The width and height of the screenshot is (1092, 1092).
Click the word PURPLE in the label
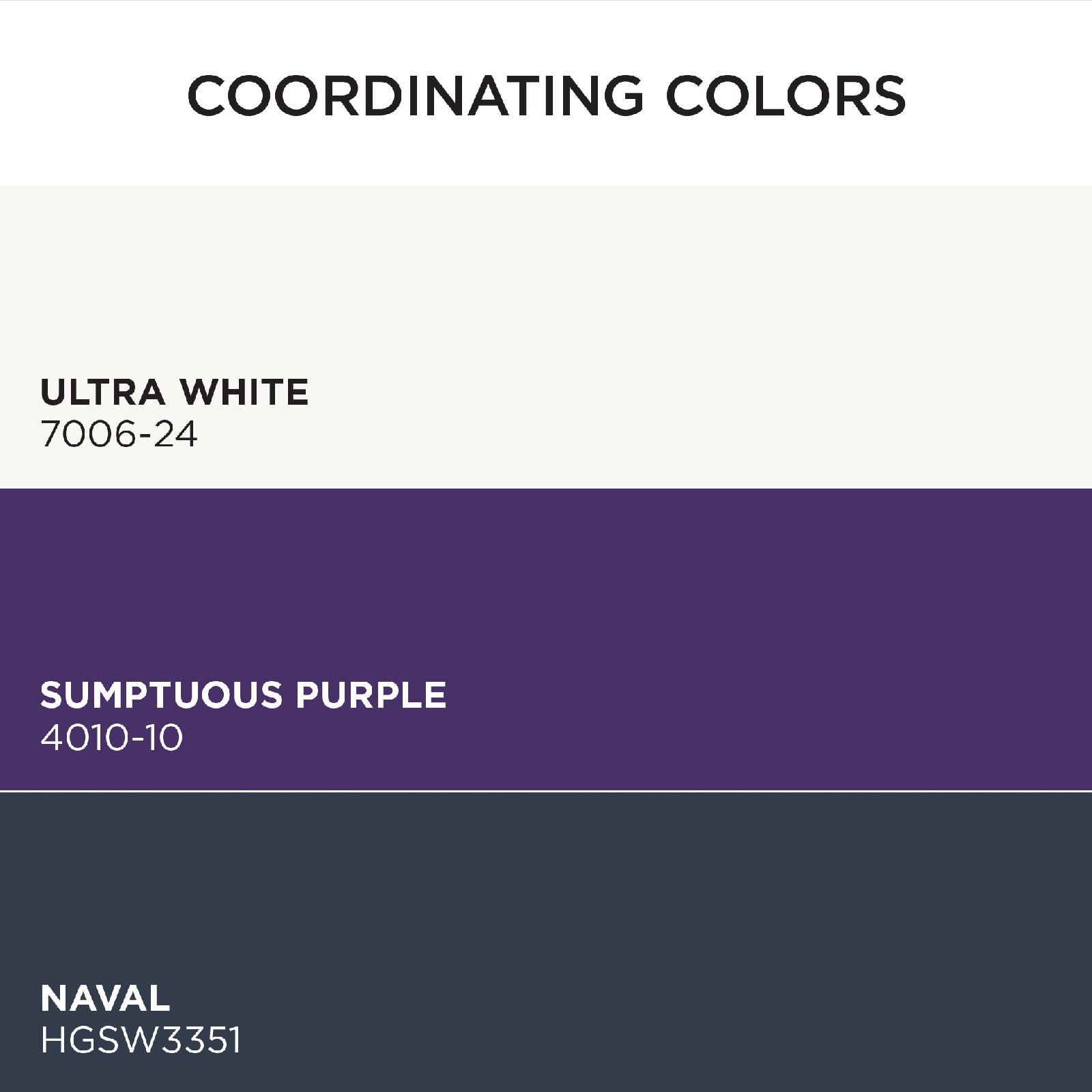(371, 695)
